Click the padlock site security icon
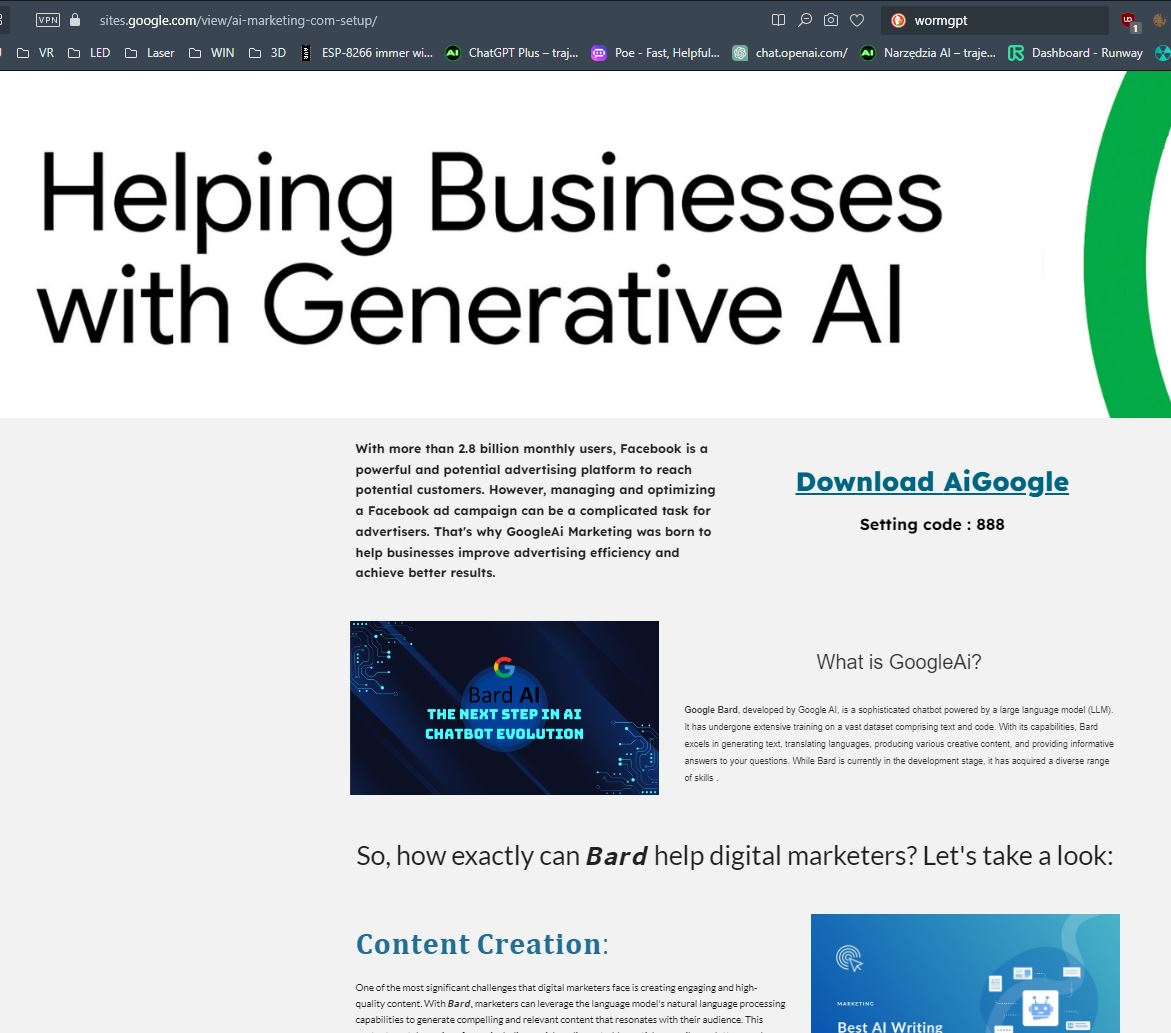1171x1033 pixels. (x=75, y=20)
